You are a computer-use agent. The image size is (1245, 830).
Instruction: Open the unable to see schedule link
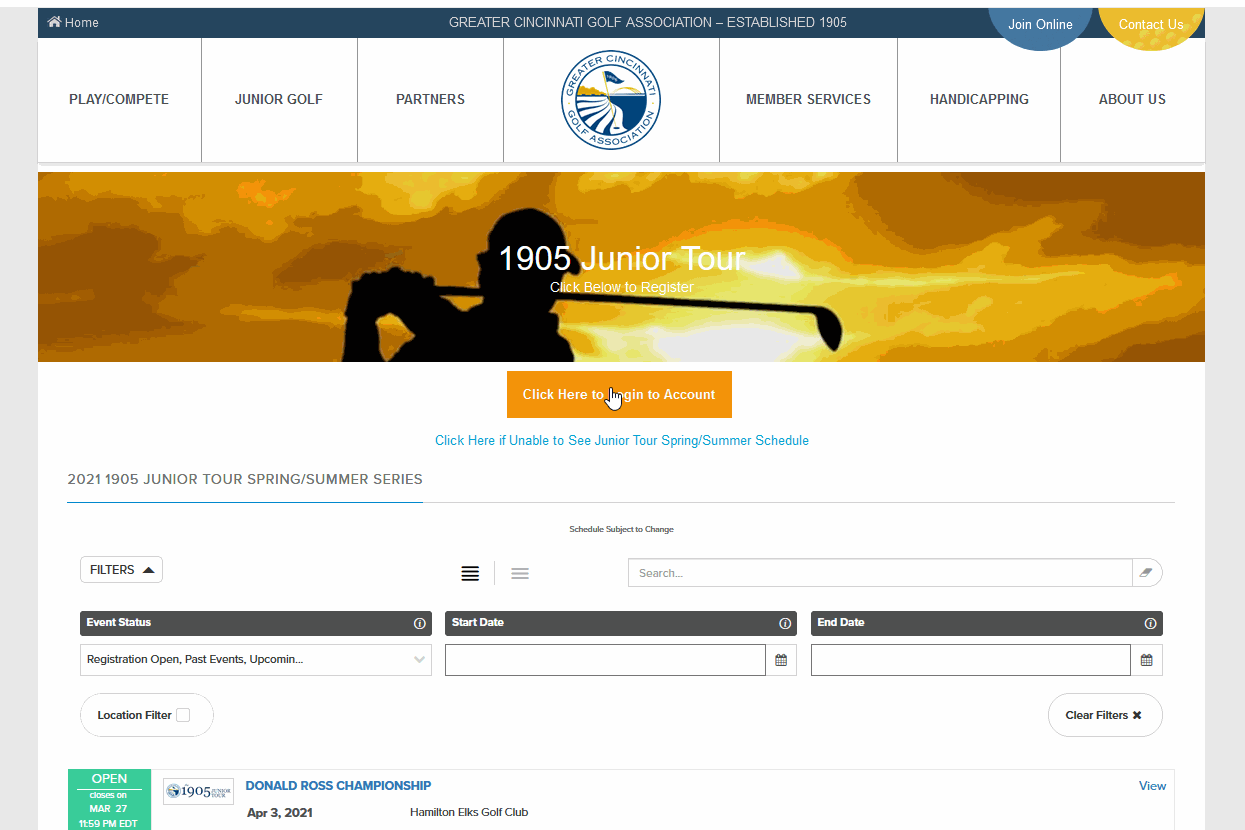[x=622, y=440]
